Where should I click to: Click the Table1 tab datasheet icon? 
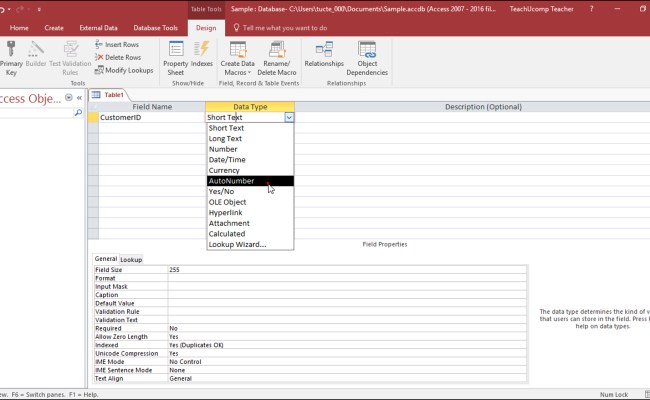(x=96, y=95)
